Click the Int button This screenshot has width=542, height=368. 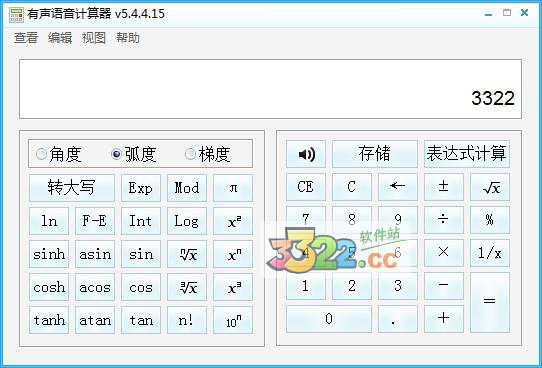tap(141, 221)
